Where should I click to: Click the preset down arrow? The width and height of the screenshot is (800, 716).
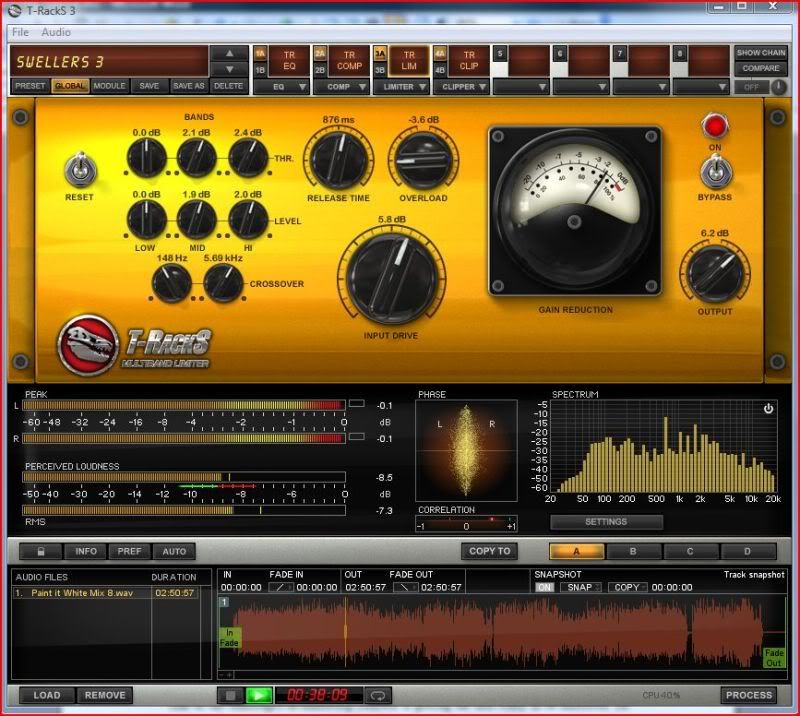pos(230,69)
